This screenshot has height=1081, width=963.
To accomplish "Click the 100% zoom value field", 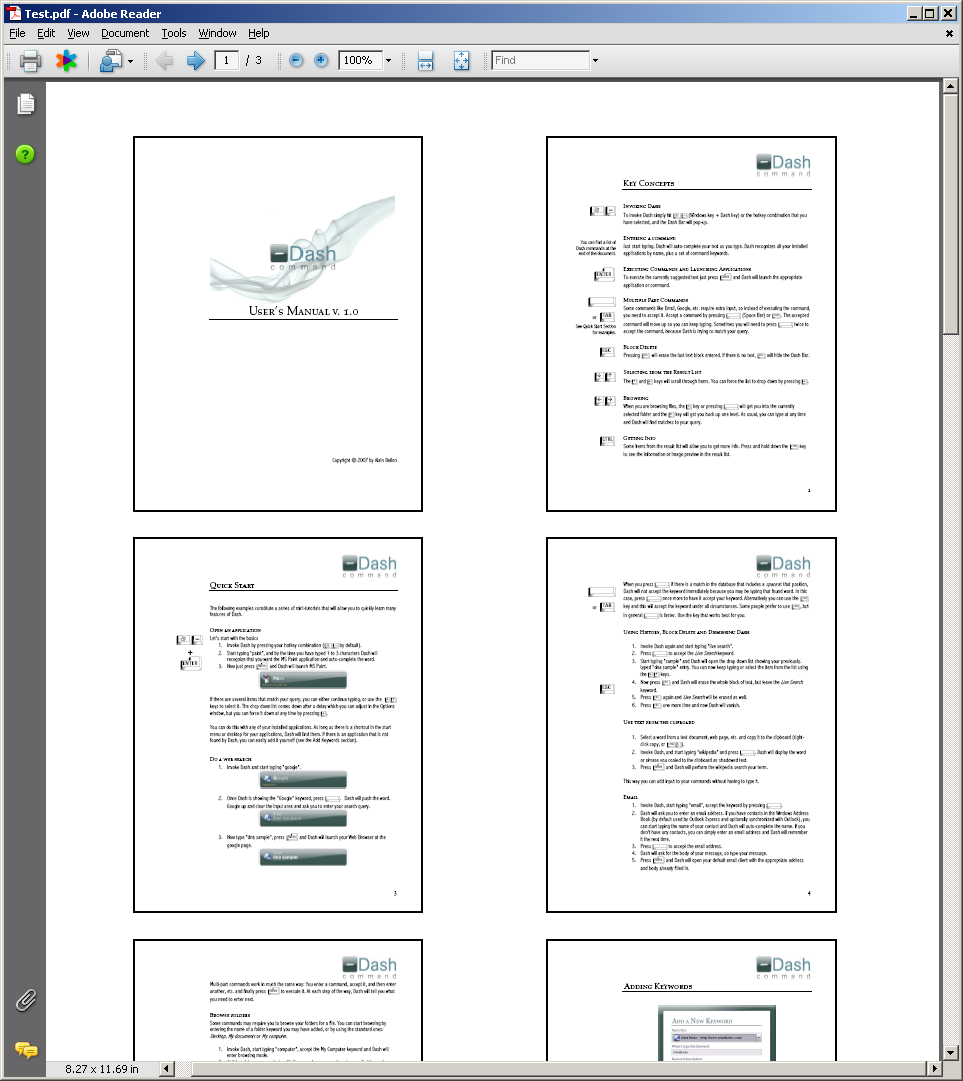I will click(360, 61).
